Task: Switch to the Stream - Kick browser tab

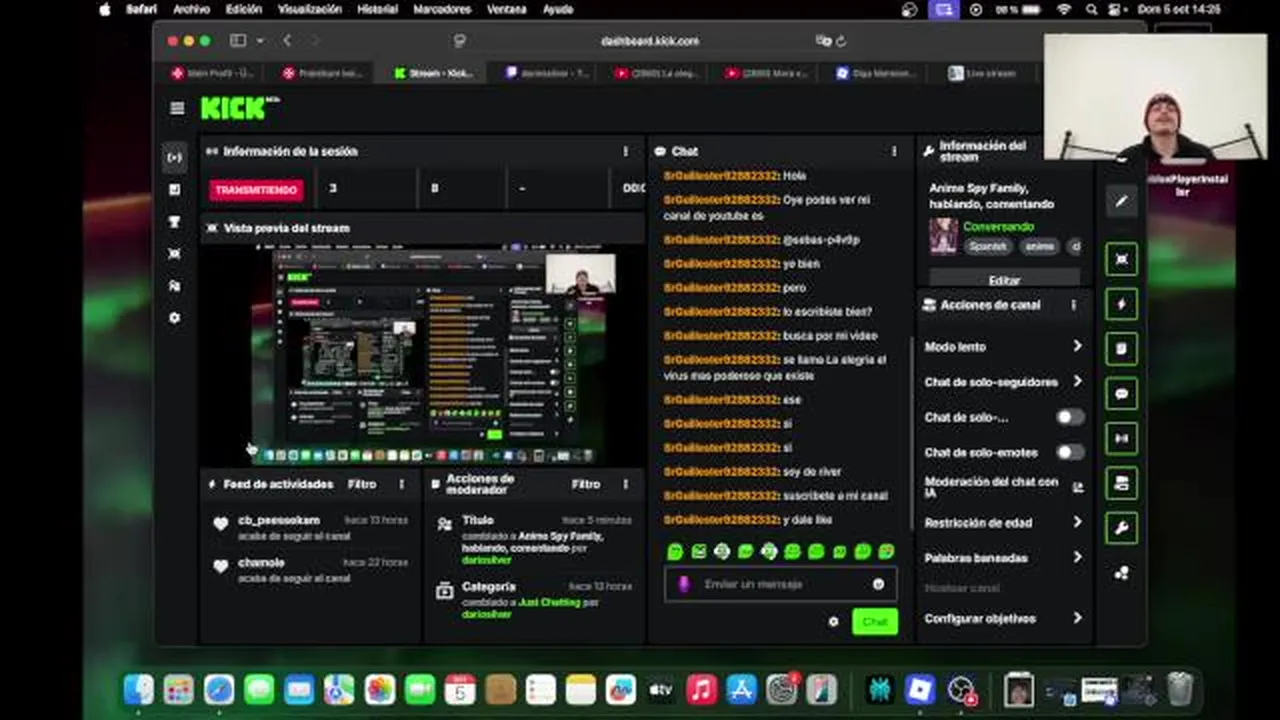Action: point(434,73)
